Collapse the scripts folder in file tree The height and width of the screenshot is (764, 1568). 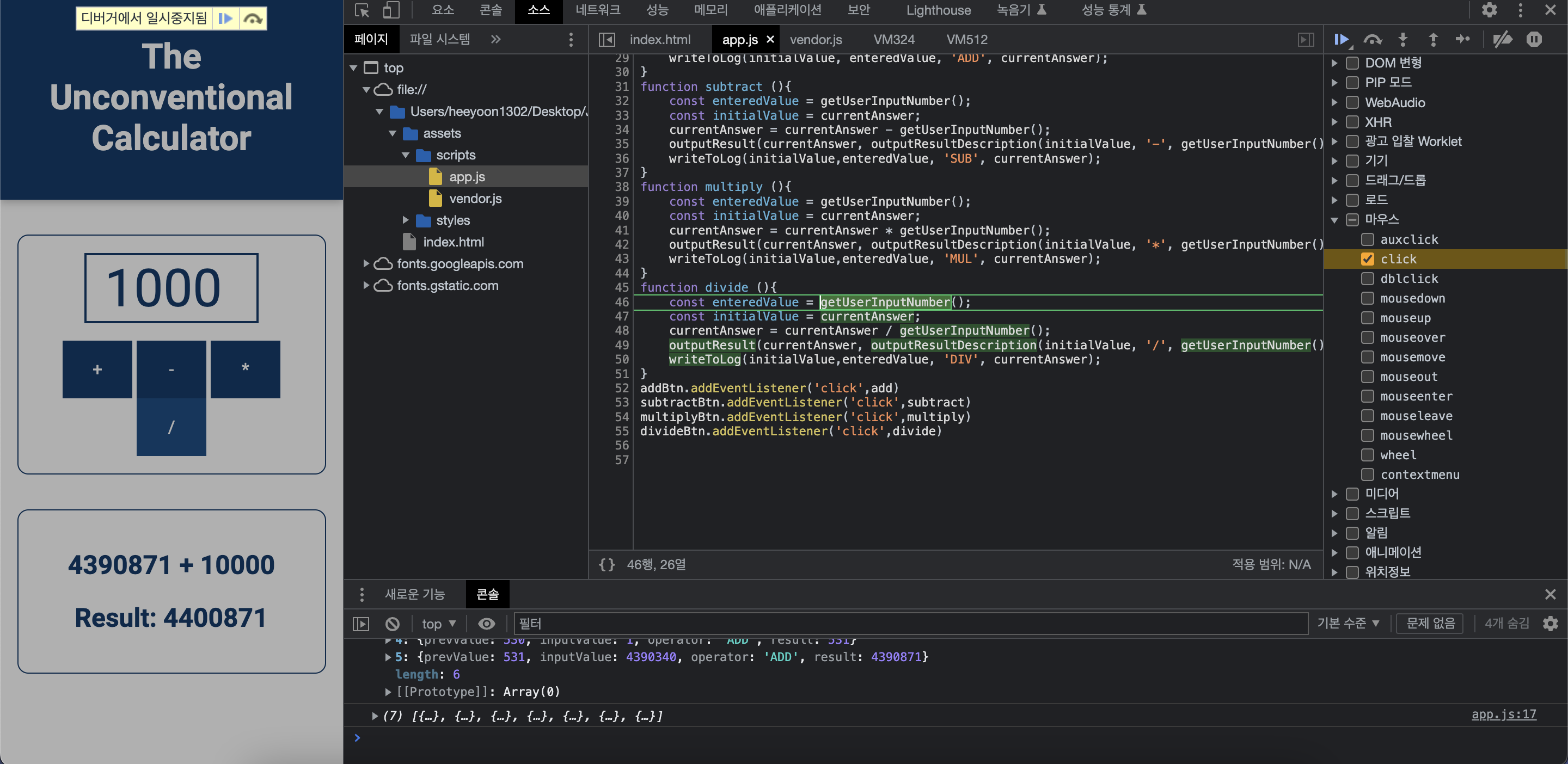click(406, 155)
